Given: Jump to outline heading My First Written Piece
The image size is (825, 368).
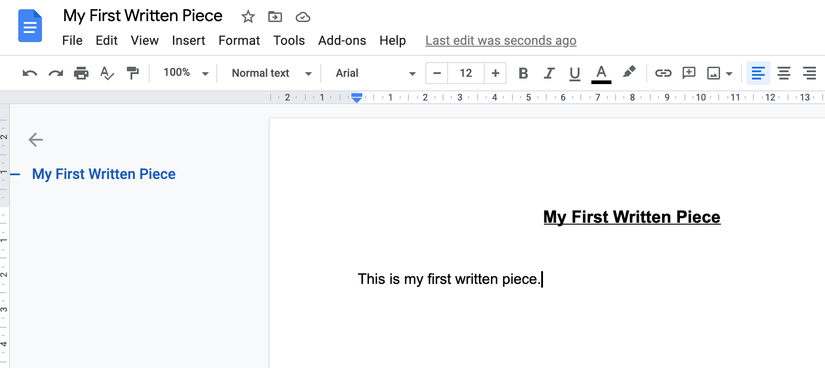Looking at the screenshot, I should tap(104, 174).
